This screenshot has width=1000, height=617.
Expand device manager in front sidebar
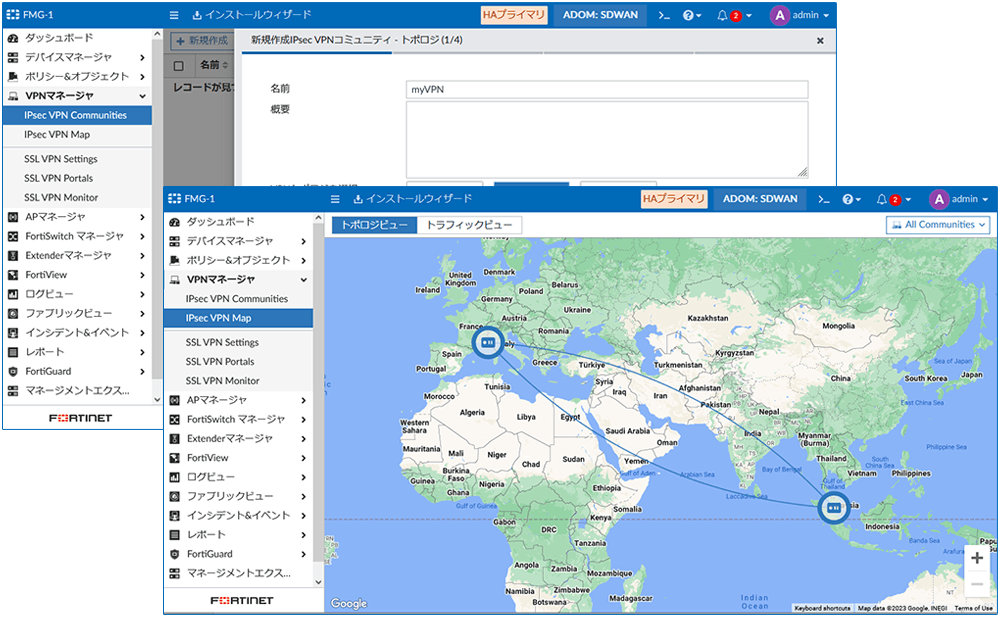coord(304,241)
